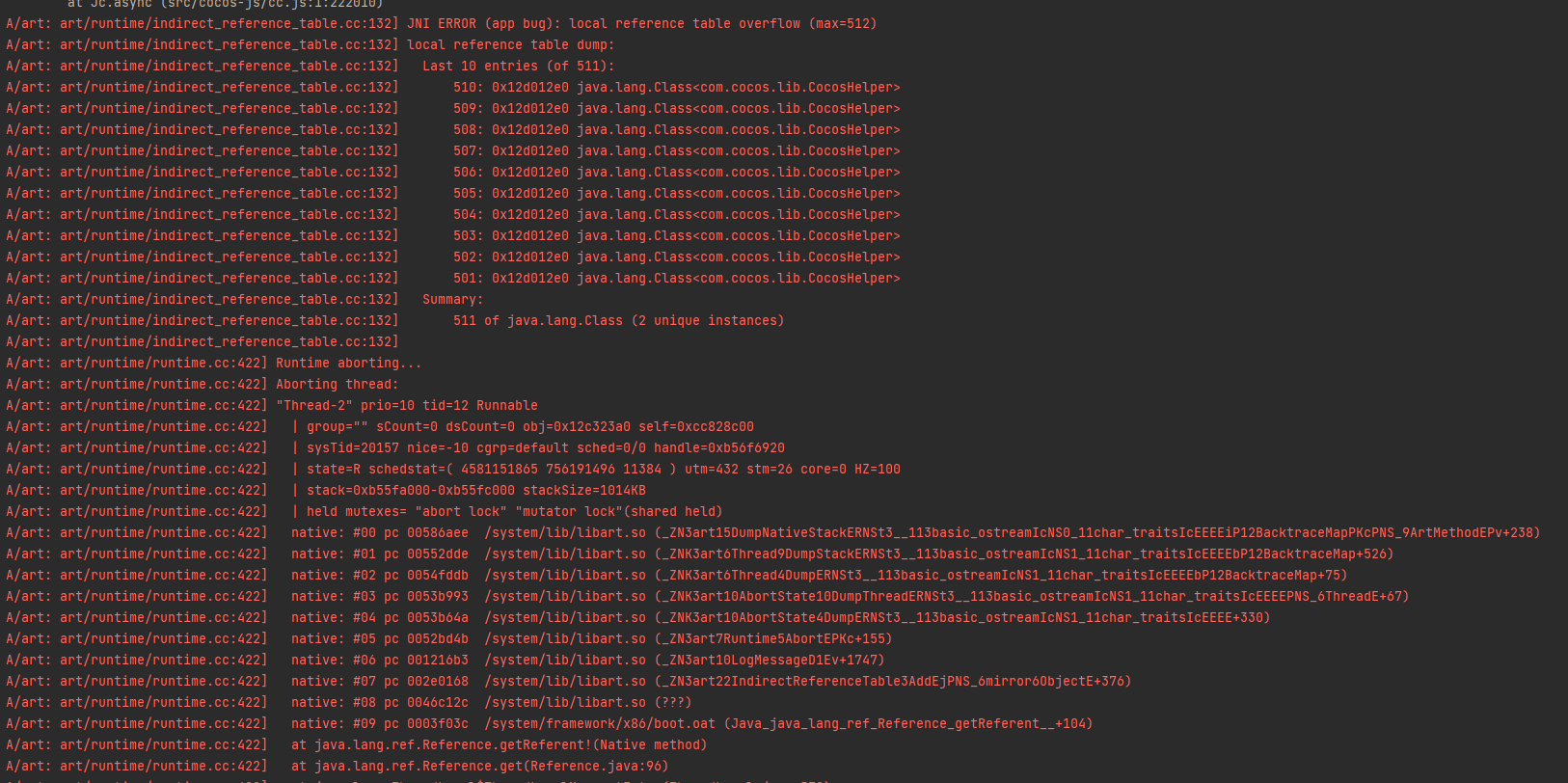
Task: Select "511 of java.lang.Class" summary line
Action: point(618,320)
